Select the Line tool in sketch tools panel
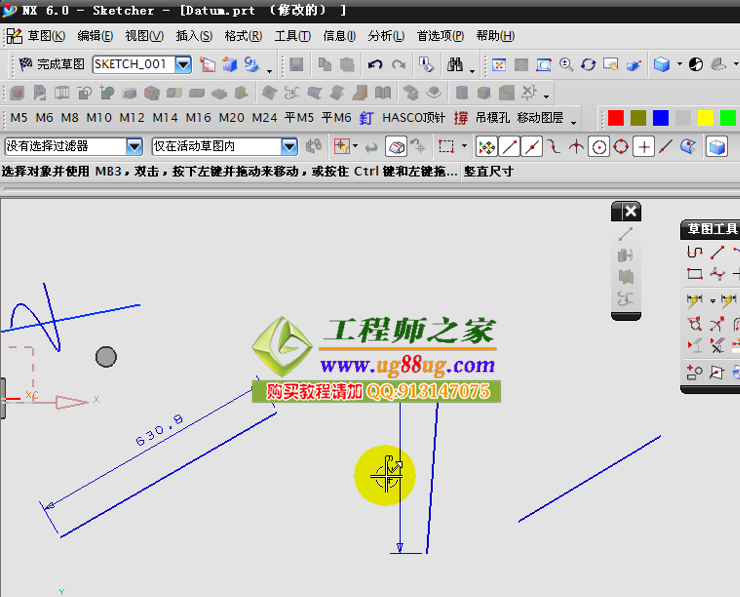The height and width of the screenshot is (597, 740). tap(717, 252)
